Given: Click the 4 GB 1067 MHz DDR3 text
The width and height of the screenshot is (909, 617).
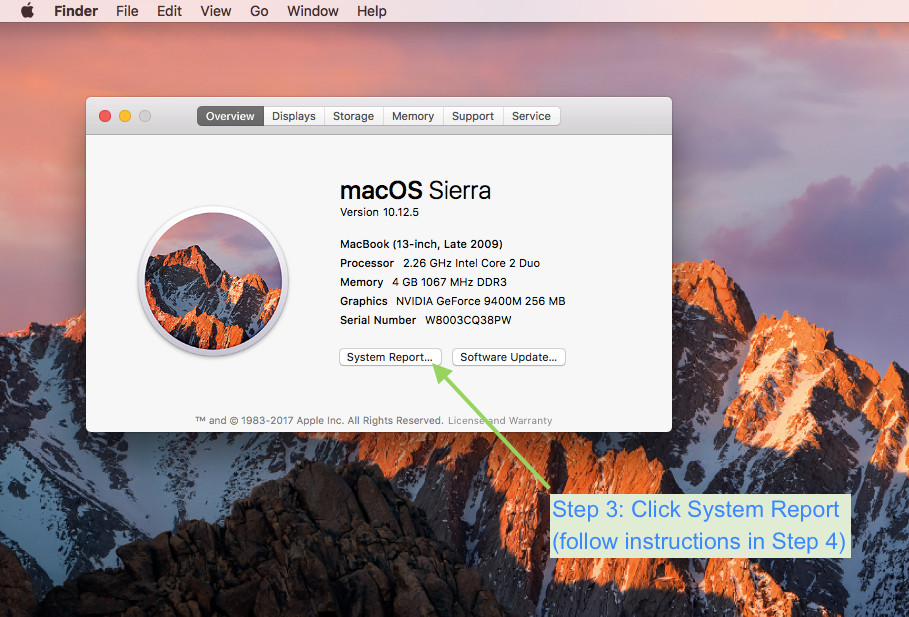Looking at the screenshot, I should (x=449, y=282).
